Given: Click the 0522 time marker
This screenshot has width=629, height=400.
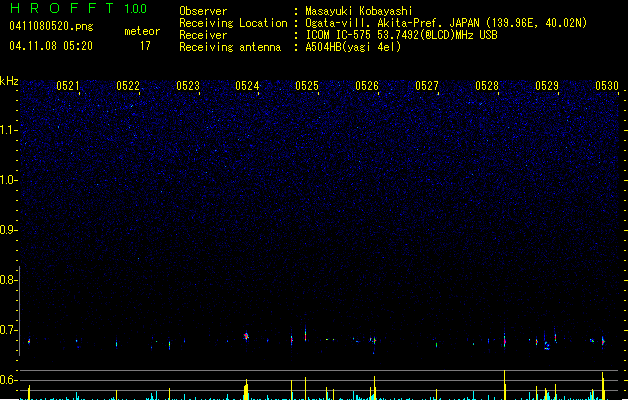Looking at the screenshot, I should pos(128,86).
